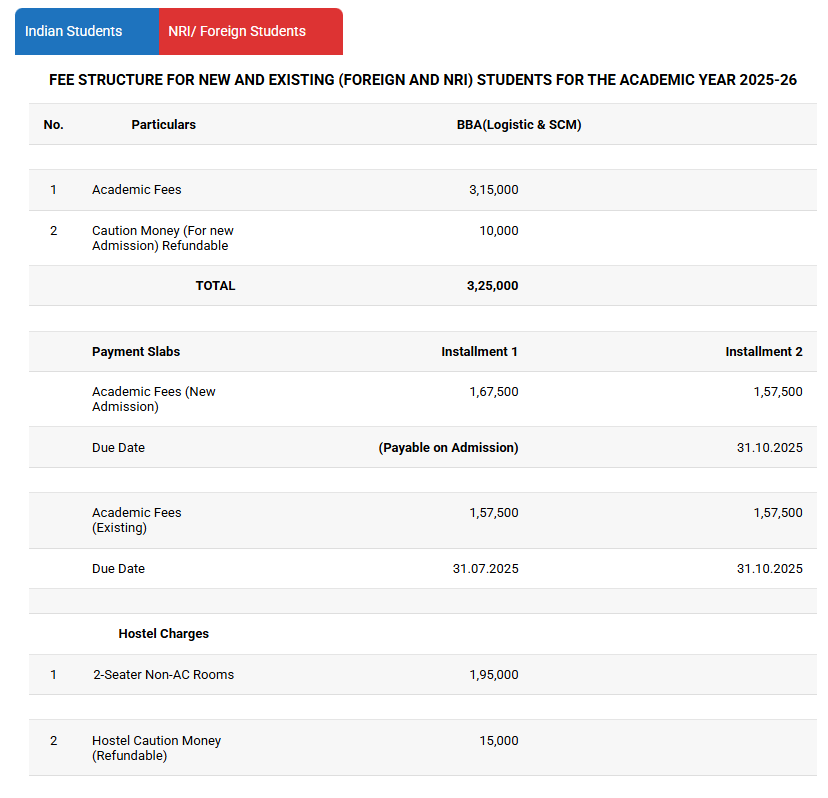828x798 pixels.
Task: Click the fee structure heading for 2025-26
Action: (422, 80)
